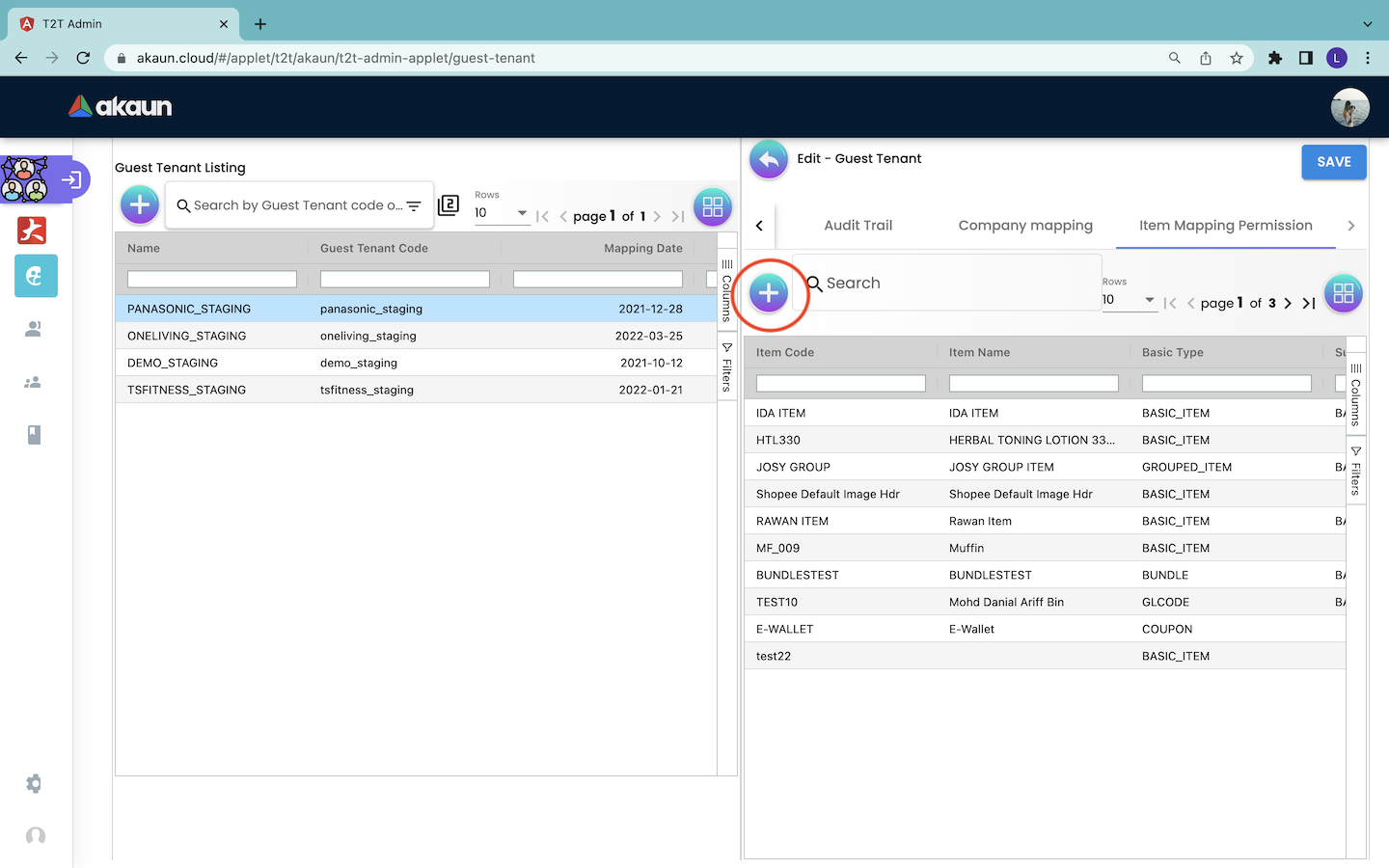Switch to the Audit Trail tab
The image size is (1389, 868).
(858, 226)
